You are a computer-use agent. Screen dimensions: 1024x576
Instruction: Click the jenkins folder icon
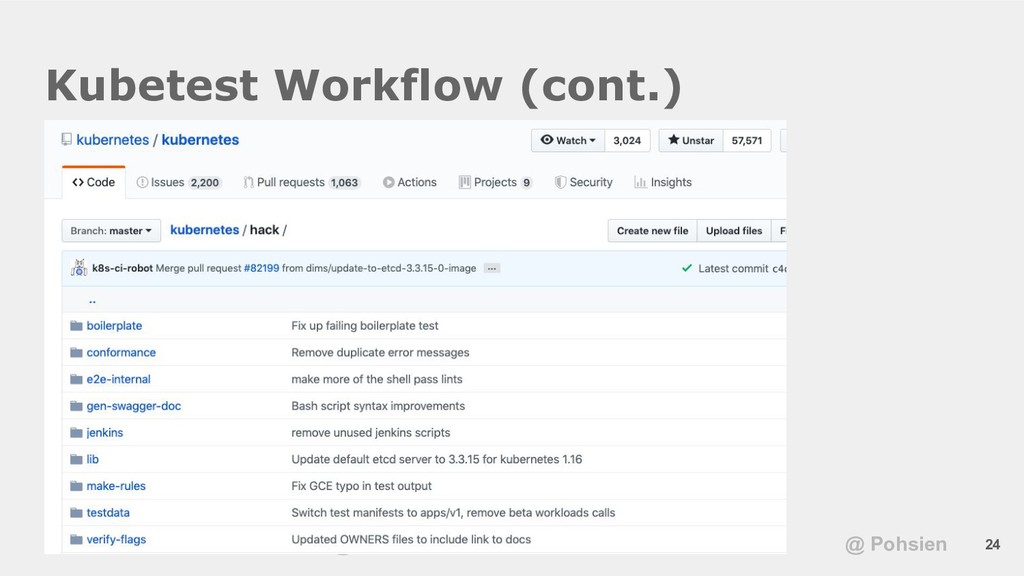pyautogui.click(x=76, y=432)
